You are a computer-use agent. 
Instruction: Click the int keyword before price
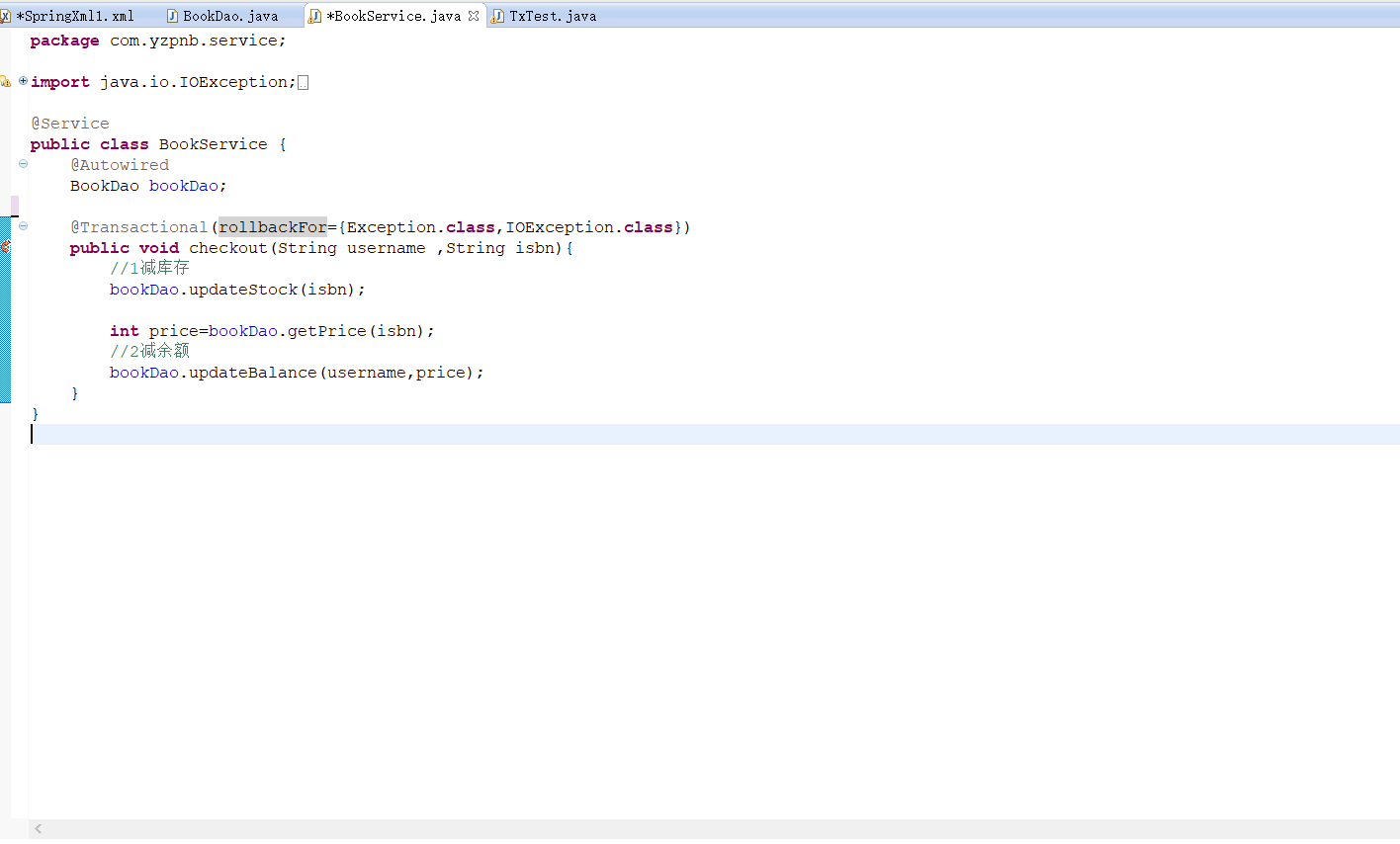pyautogui.click(x=125, y=331)
